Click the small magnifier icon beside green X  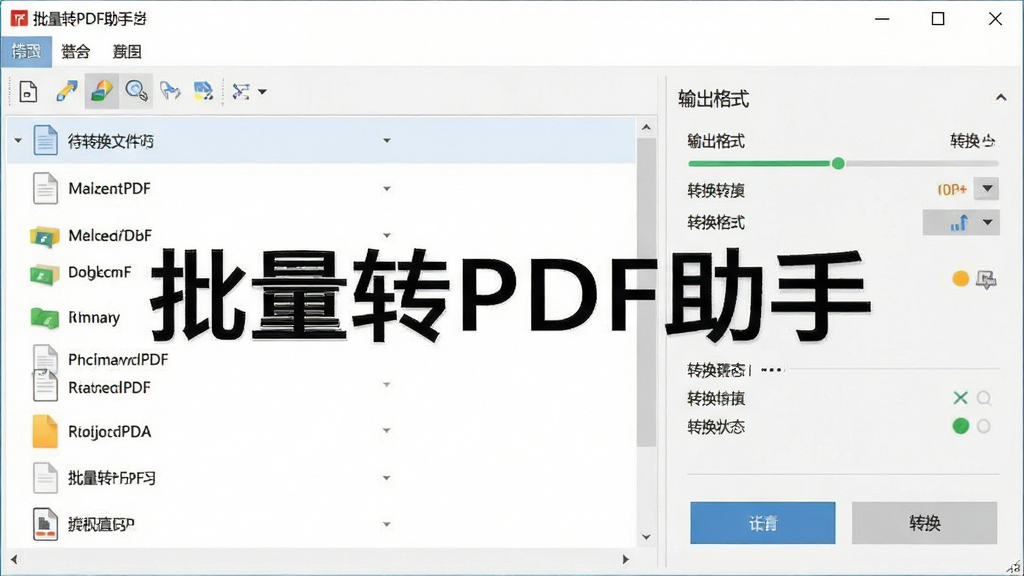[x=984, y=398]
